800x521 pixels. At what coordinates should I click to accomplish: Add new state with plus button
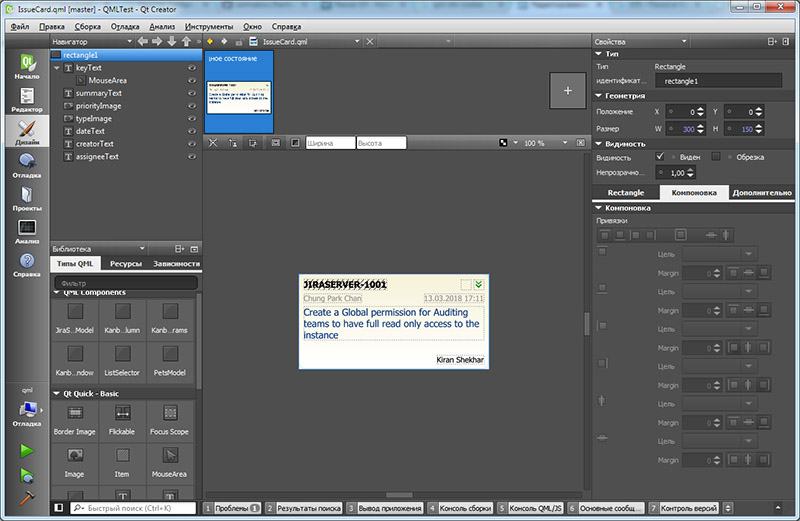[568, 91]
